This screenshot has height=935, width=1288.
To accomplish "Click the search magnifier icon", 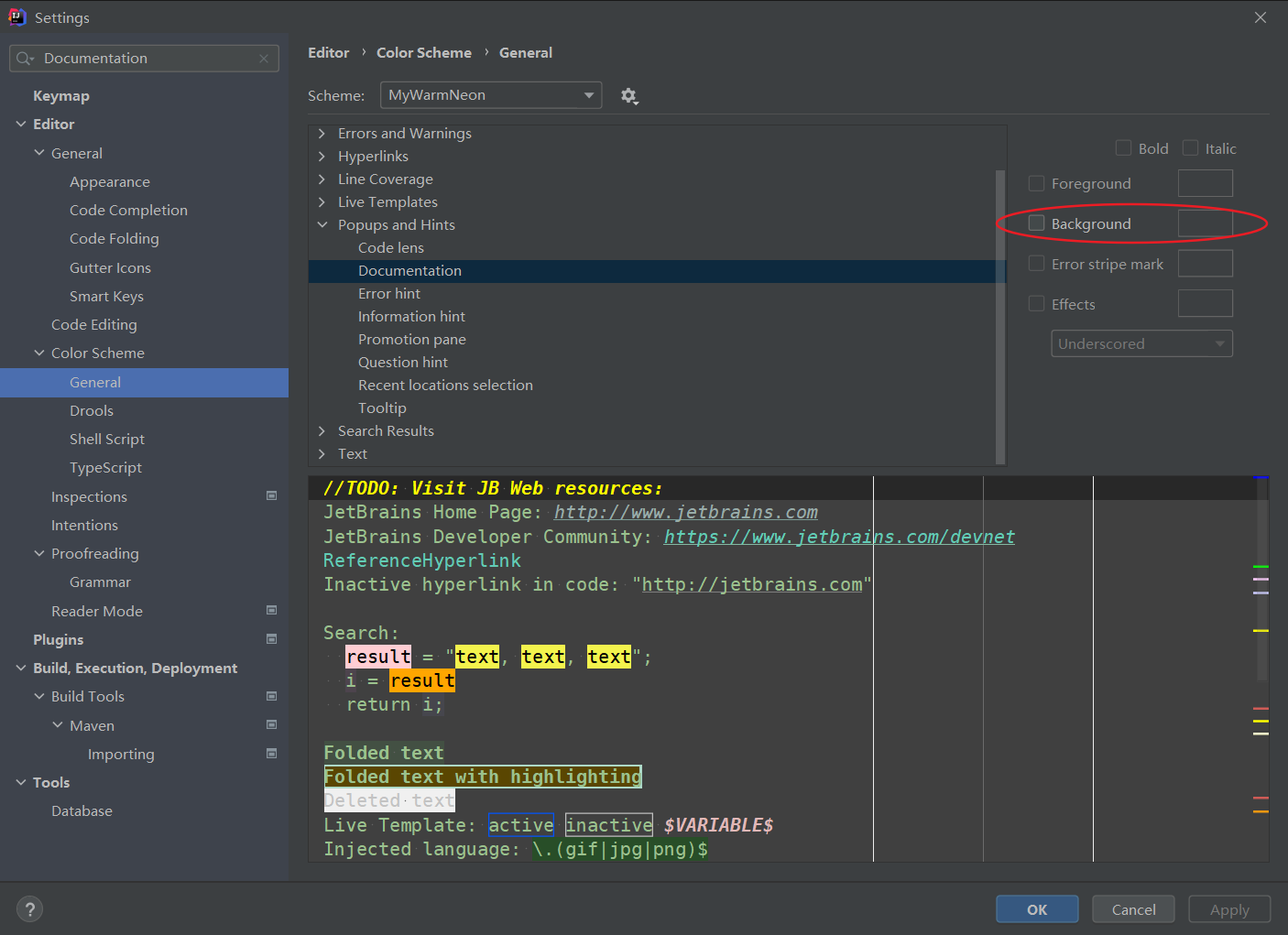I will click(25, 59).
